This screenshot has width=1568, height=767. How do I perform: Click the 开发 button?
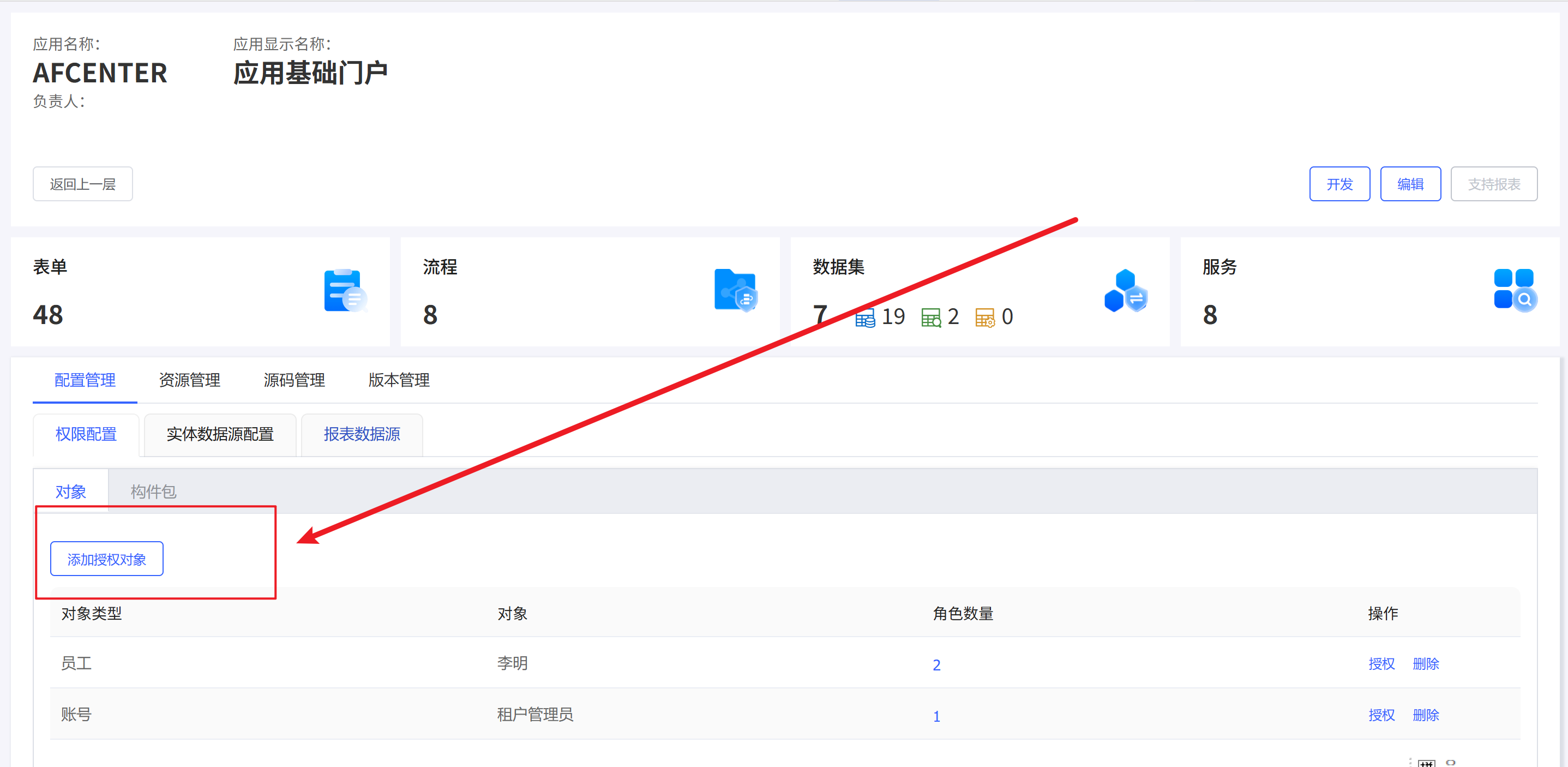pyautogui.click(x=1339, y=184)
